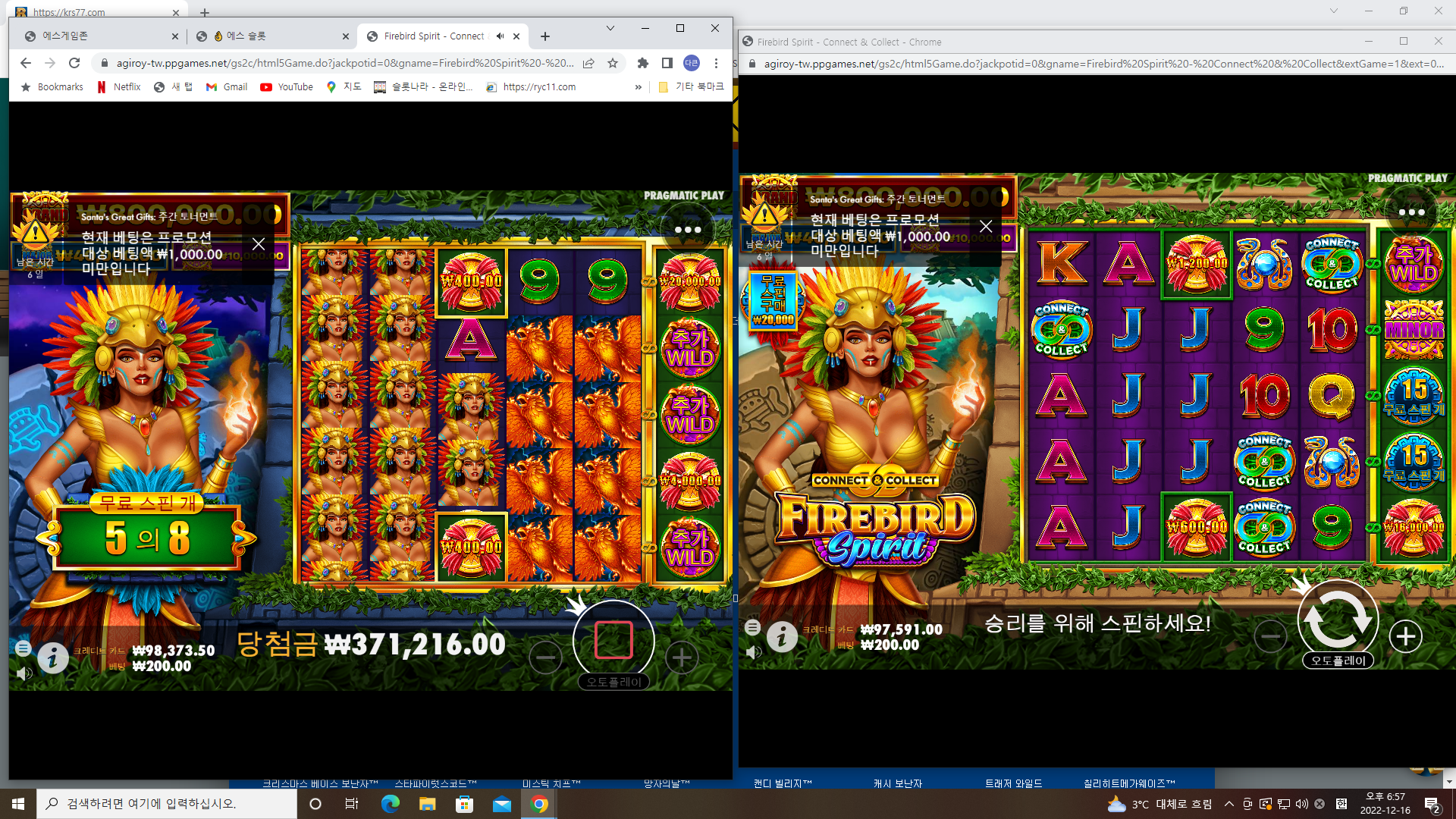Show hidden system tray icons
Image resolution: width=1456 pixels, height=819 pixels.
(1228, 804)
